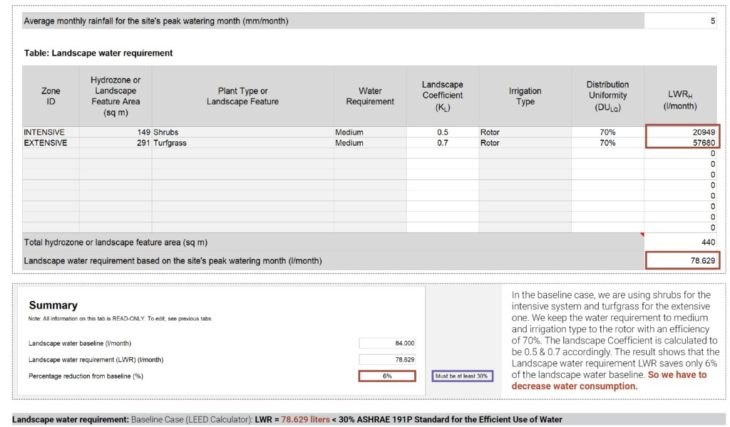Viewport: 730px width, 427px height.
Task: Select the INTENSIVE zone ID cell
Action: point(46,132)
